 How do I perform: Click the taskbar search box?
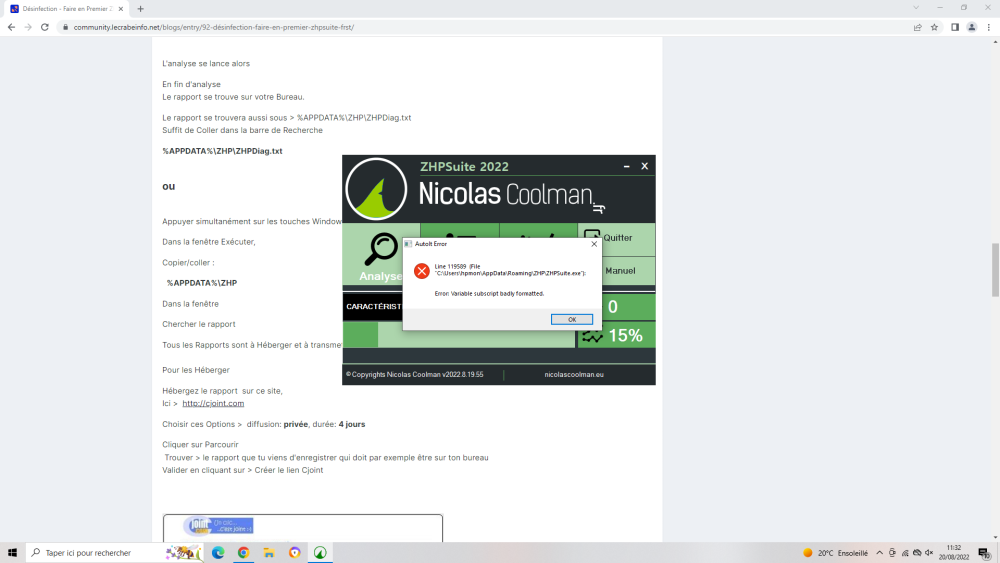coord(115,553)
